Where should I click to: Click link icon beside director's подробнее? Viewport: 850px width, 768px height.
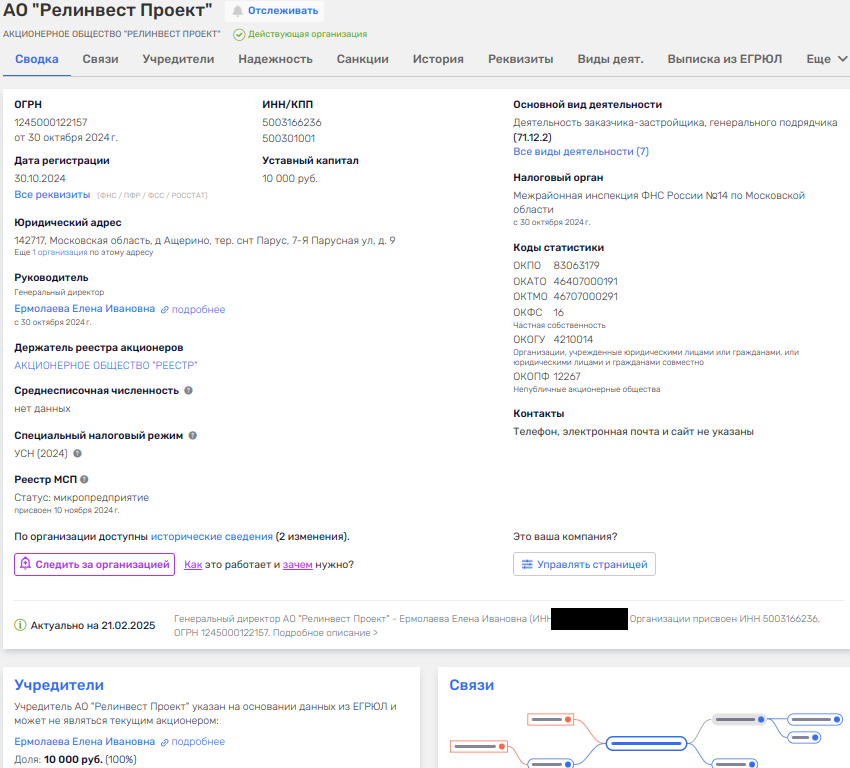click(165, 310)
